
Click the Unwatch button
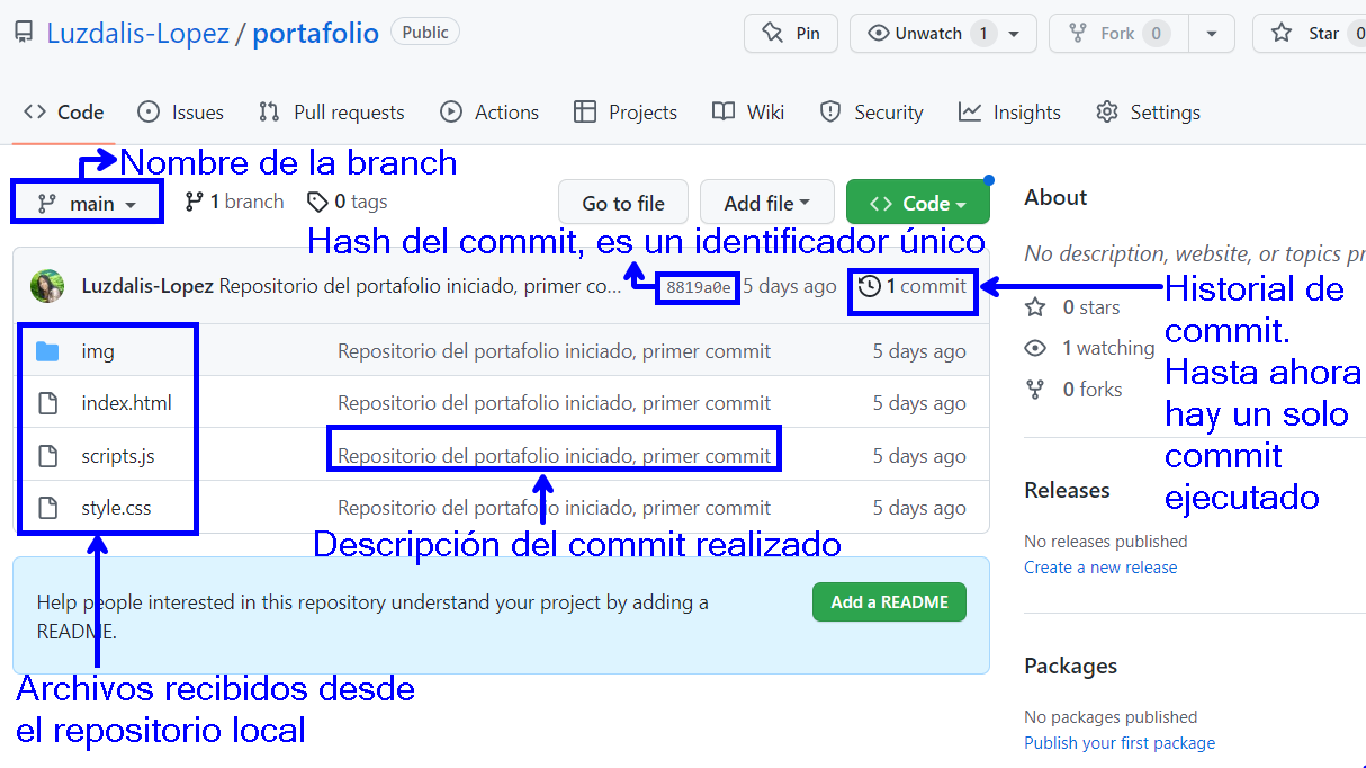[930, 33]
